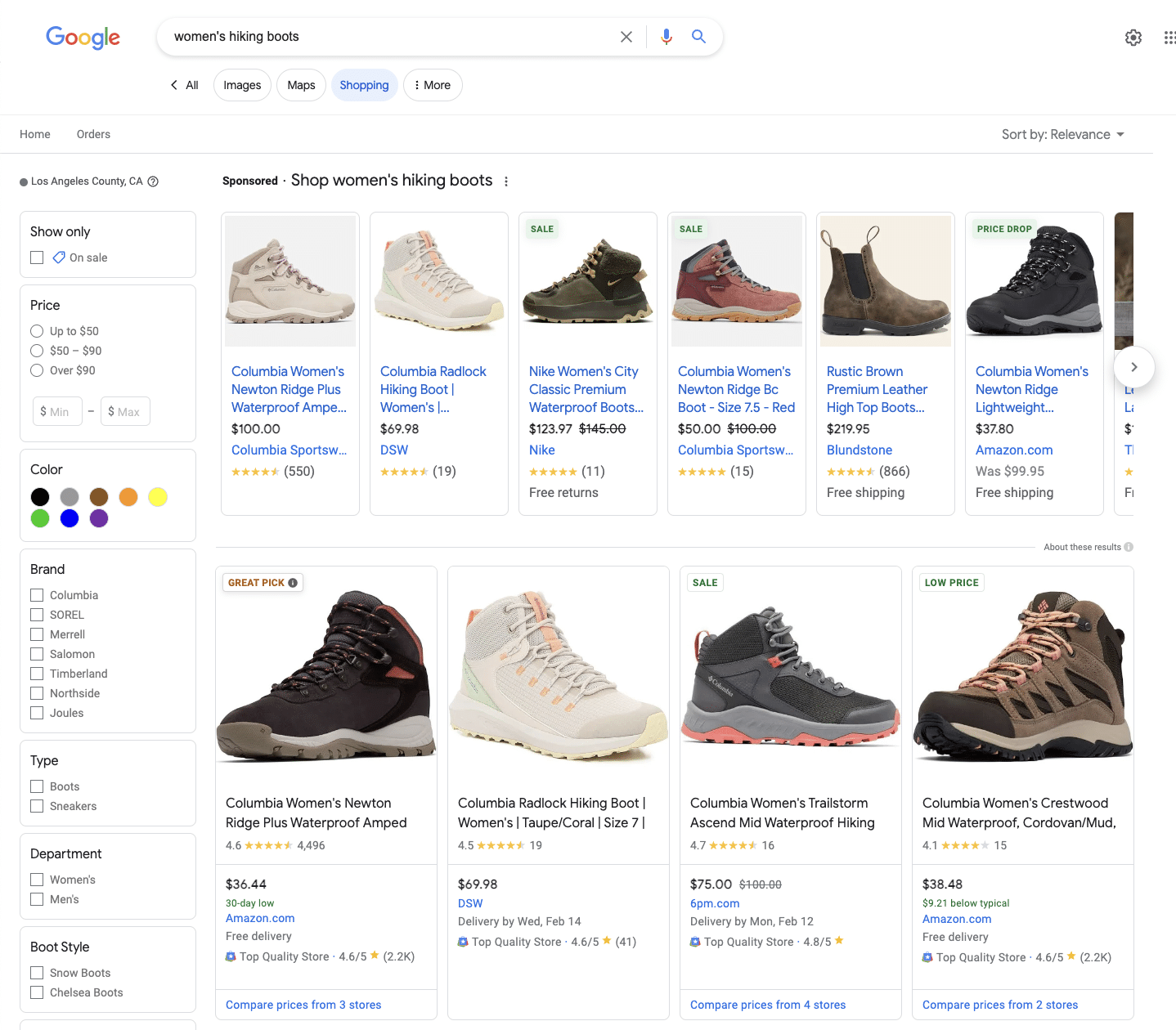Check the Chelsea Boots style filter
The image size is (1176, 1030).
[37, 992]
